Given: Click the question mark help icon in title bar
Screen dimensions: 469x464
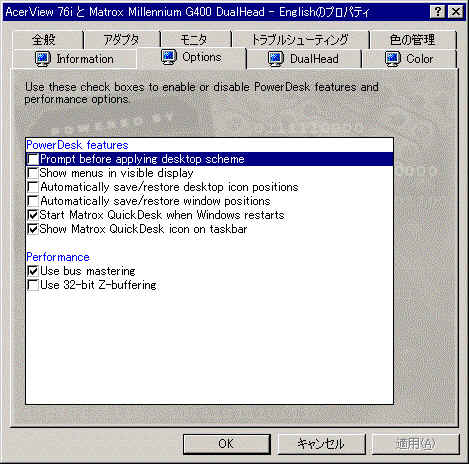Looking at the screenshot, I should (x=438, y=12).
